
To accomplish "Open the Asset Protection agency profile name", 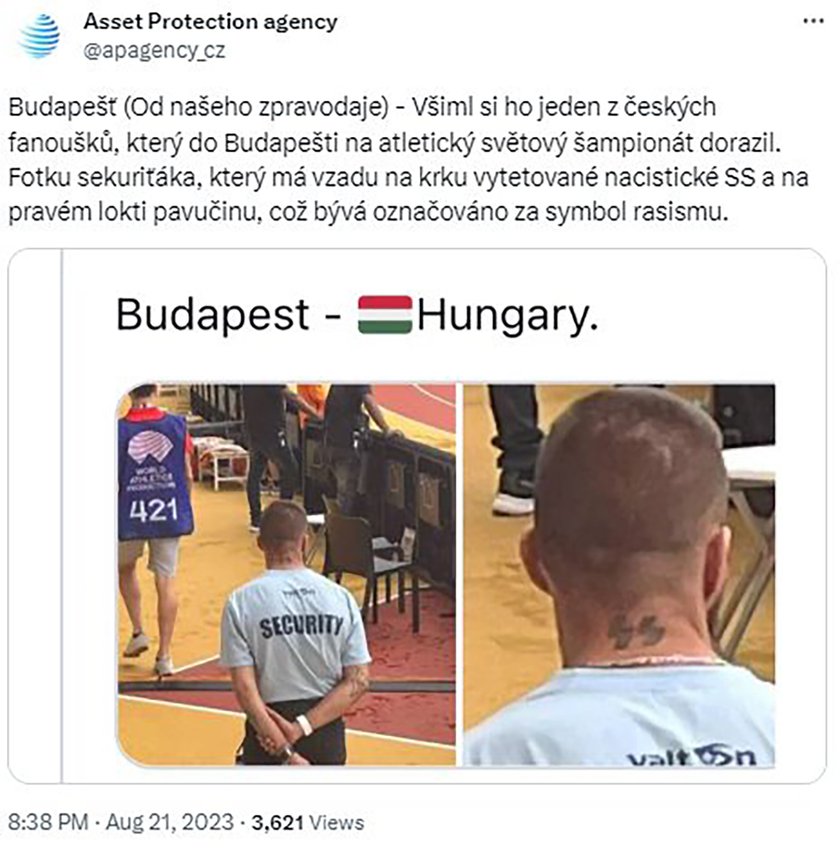I will 210,22.
